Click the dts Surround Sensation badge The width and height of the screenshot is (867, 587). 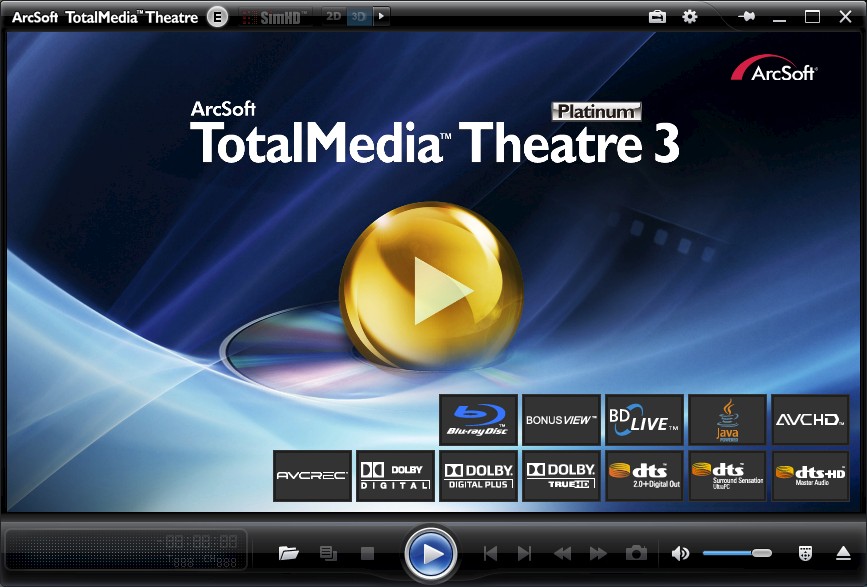727,476
